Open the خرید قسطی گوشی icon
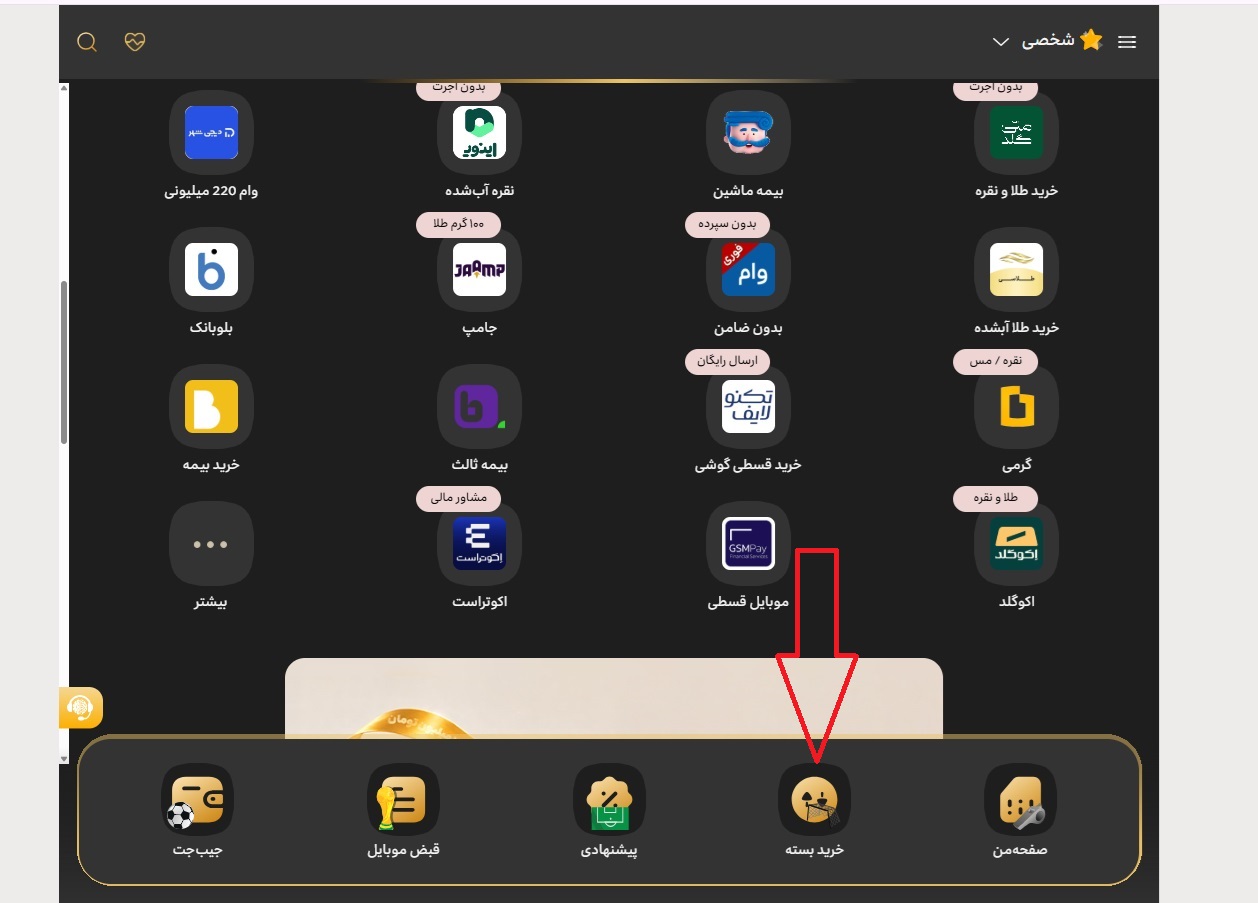 [x=748, y=406]
